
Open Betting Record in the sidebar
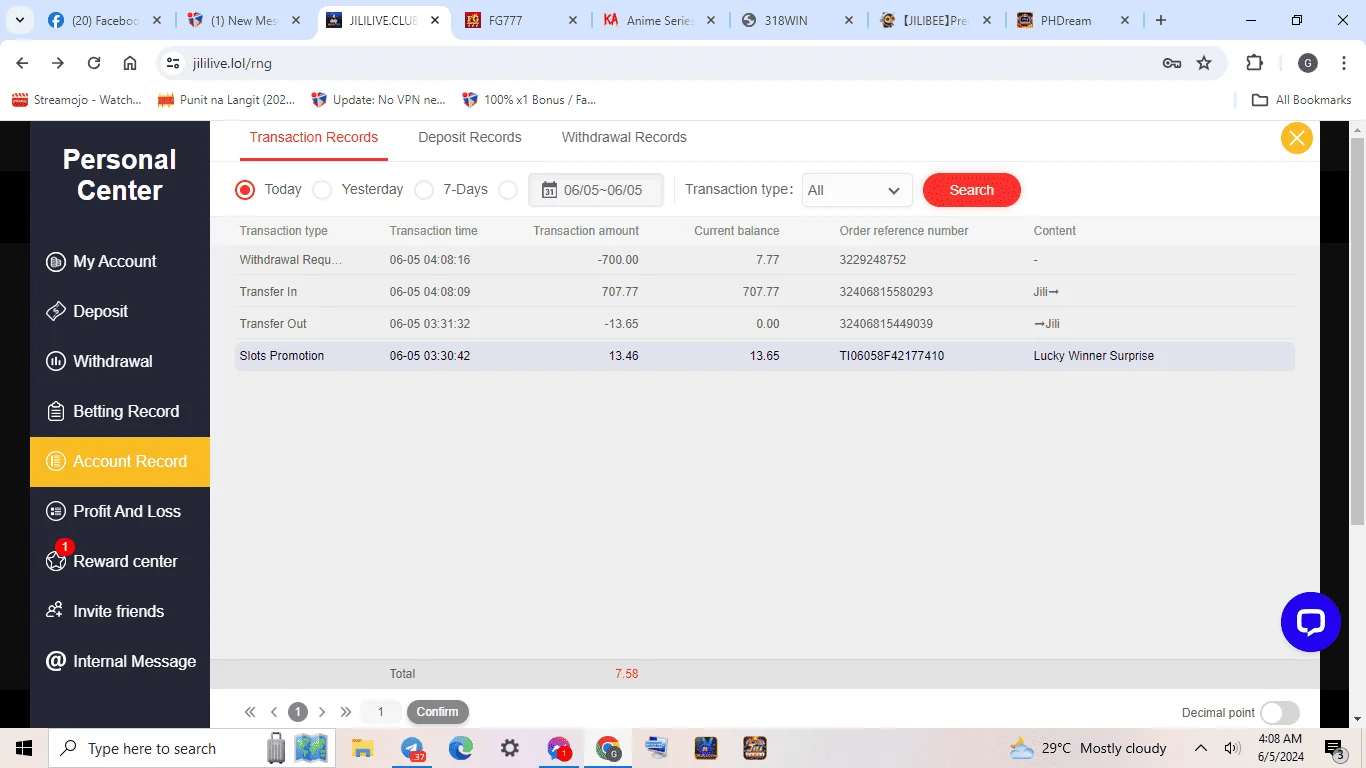120,412
